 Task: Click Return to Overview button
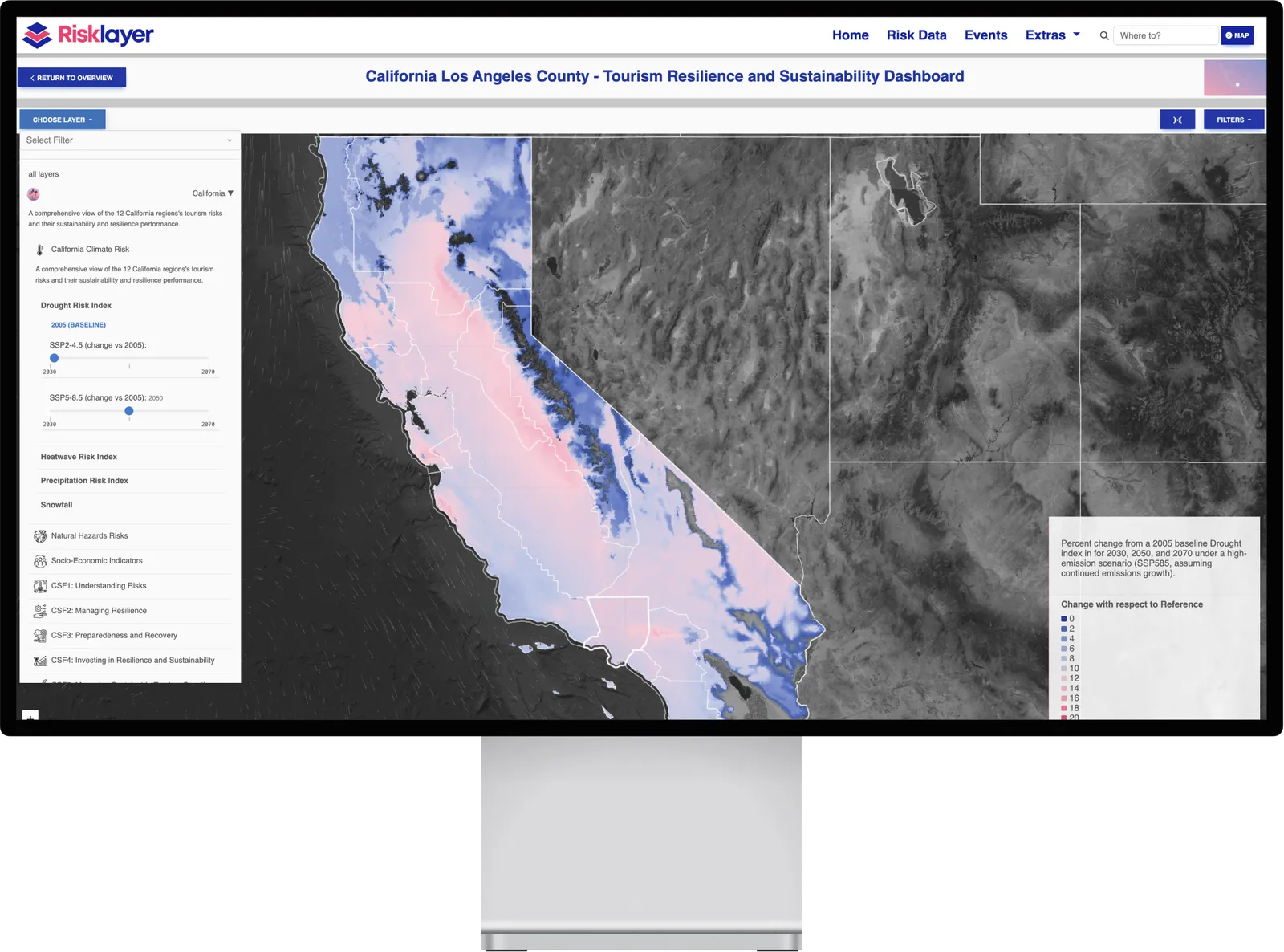pos(71,78)
